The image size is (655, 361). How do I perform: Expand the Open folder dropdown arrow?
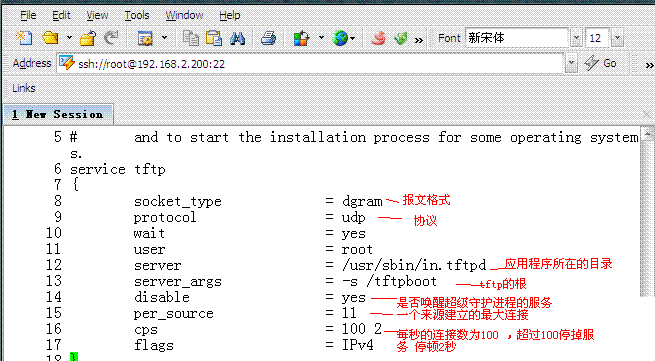(x=69, y=38)
